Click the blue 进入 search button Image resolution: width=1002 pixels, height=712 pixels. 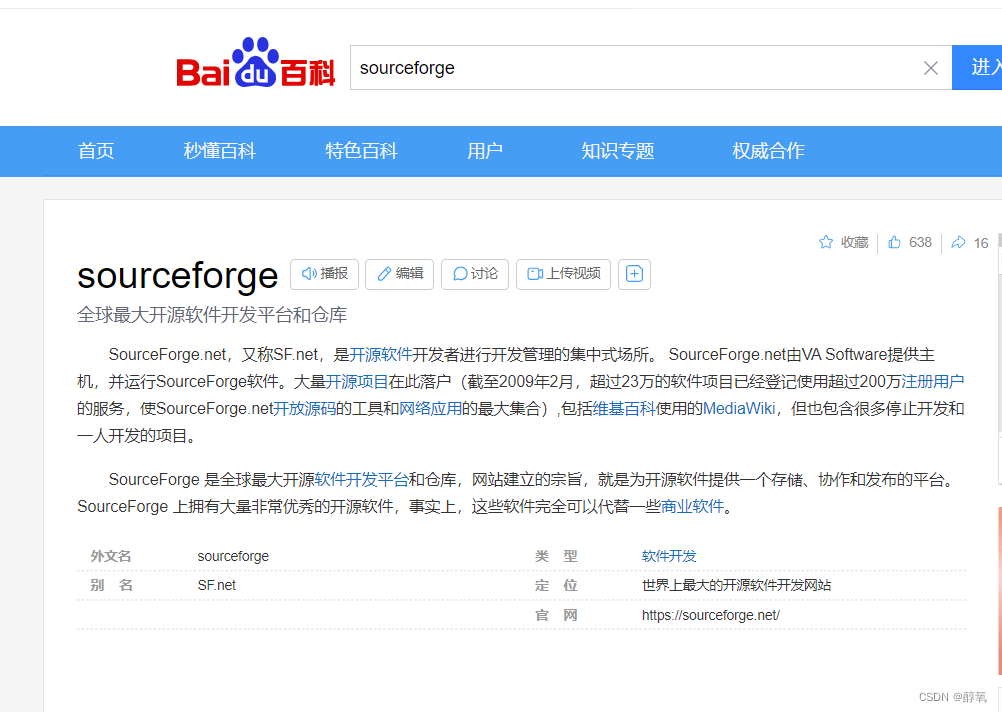pyautogui.click(x=977, y=68)
